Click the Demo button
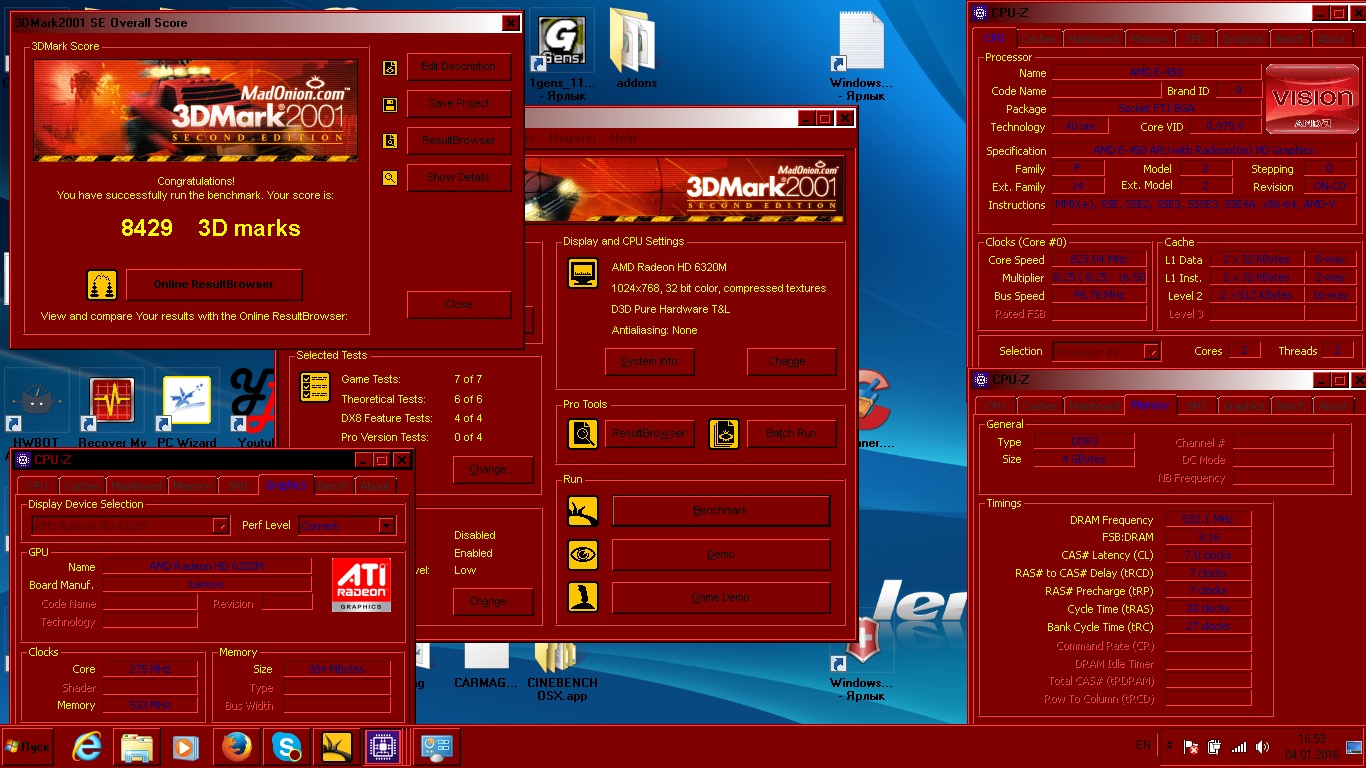 click(721, 554)
